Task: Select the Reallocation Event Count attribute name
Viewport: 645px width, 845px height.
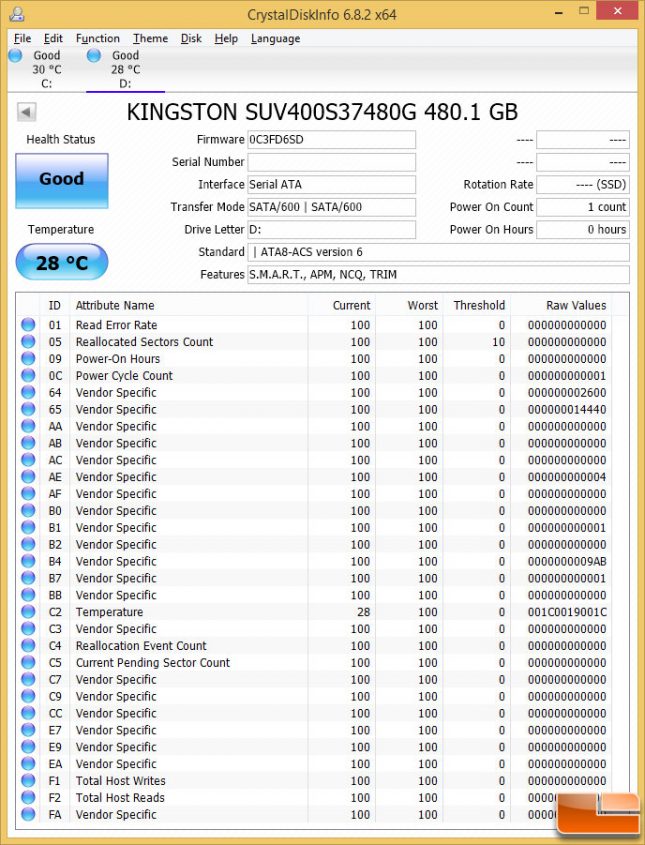Action: click(141, 646)
